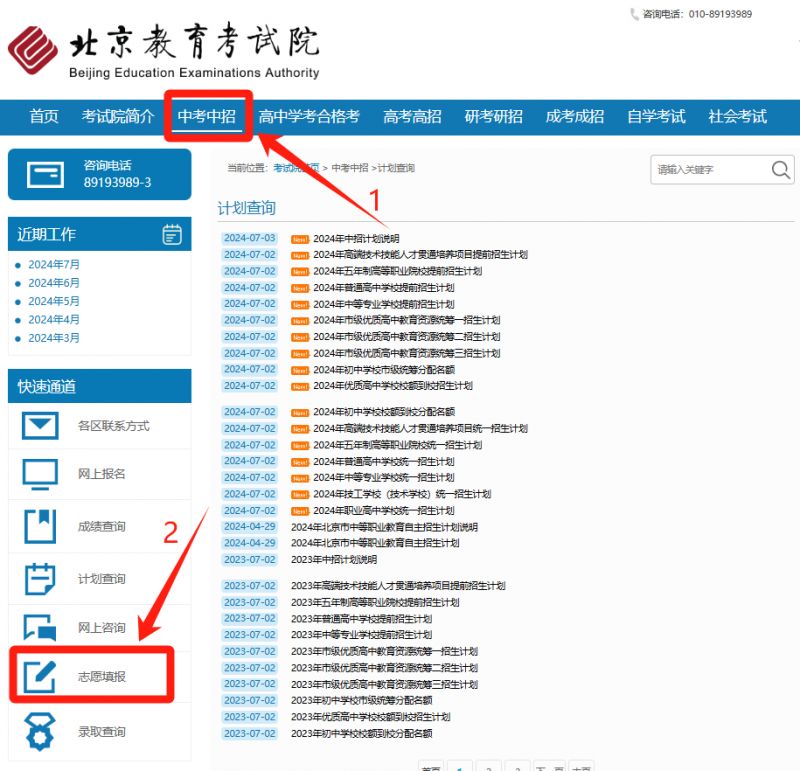Click the 网上咨询 chat bubbles icon

coord(40,627)
